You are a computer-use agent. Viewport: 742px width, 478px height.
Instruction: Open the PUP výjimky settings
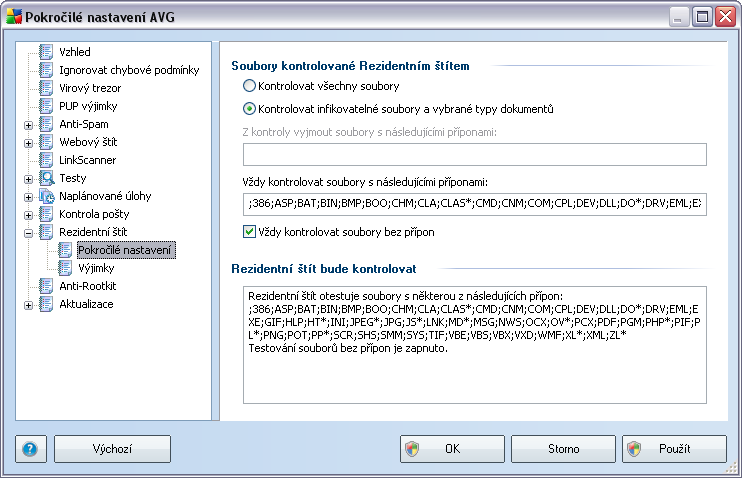(x=88, y=106)
